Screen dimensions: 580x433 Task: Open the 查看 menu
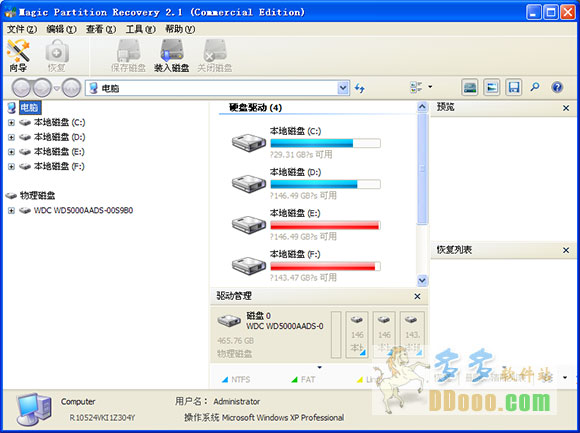[101, 29]
